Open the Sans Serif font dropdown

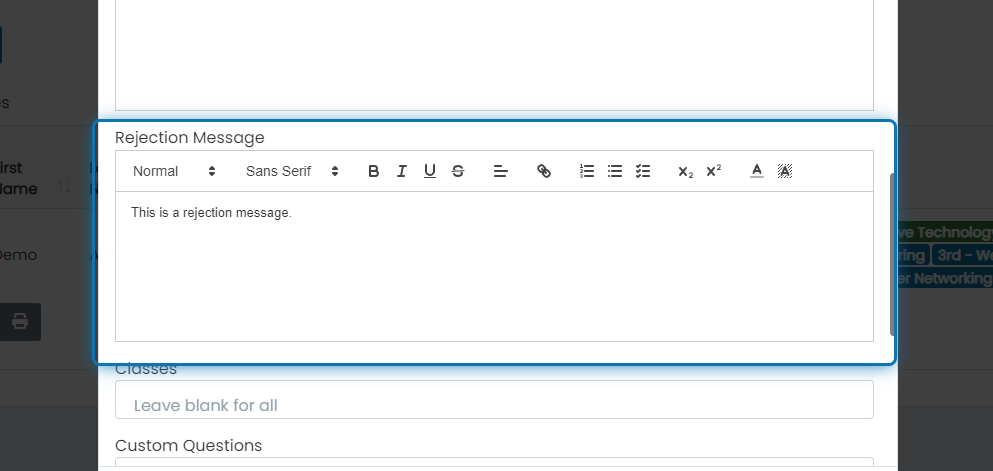[292, 171]
